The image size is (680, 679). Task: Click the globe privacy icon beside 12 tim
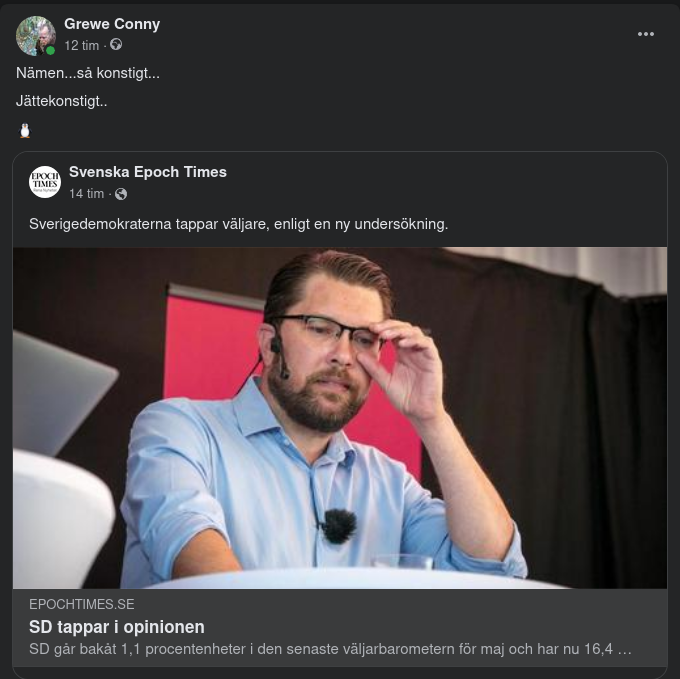click(x=116, y=45)
